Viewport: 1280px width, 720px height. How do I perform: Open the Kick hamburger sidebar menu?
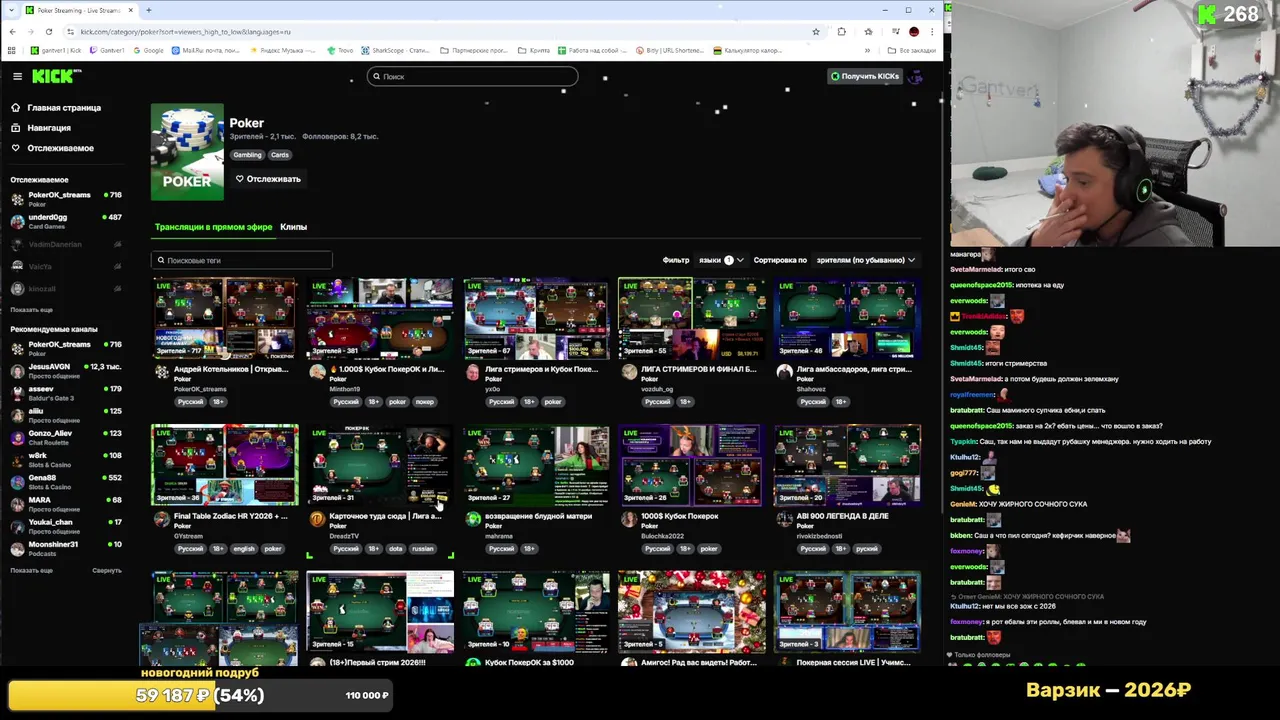[x=17, y=76]
